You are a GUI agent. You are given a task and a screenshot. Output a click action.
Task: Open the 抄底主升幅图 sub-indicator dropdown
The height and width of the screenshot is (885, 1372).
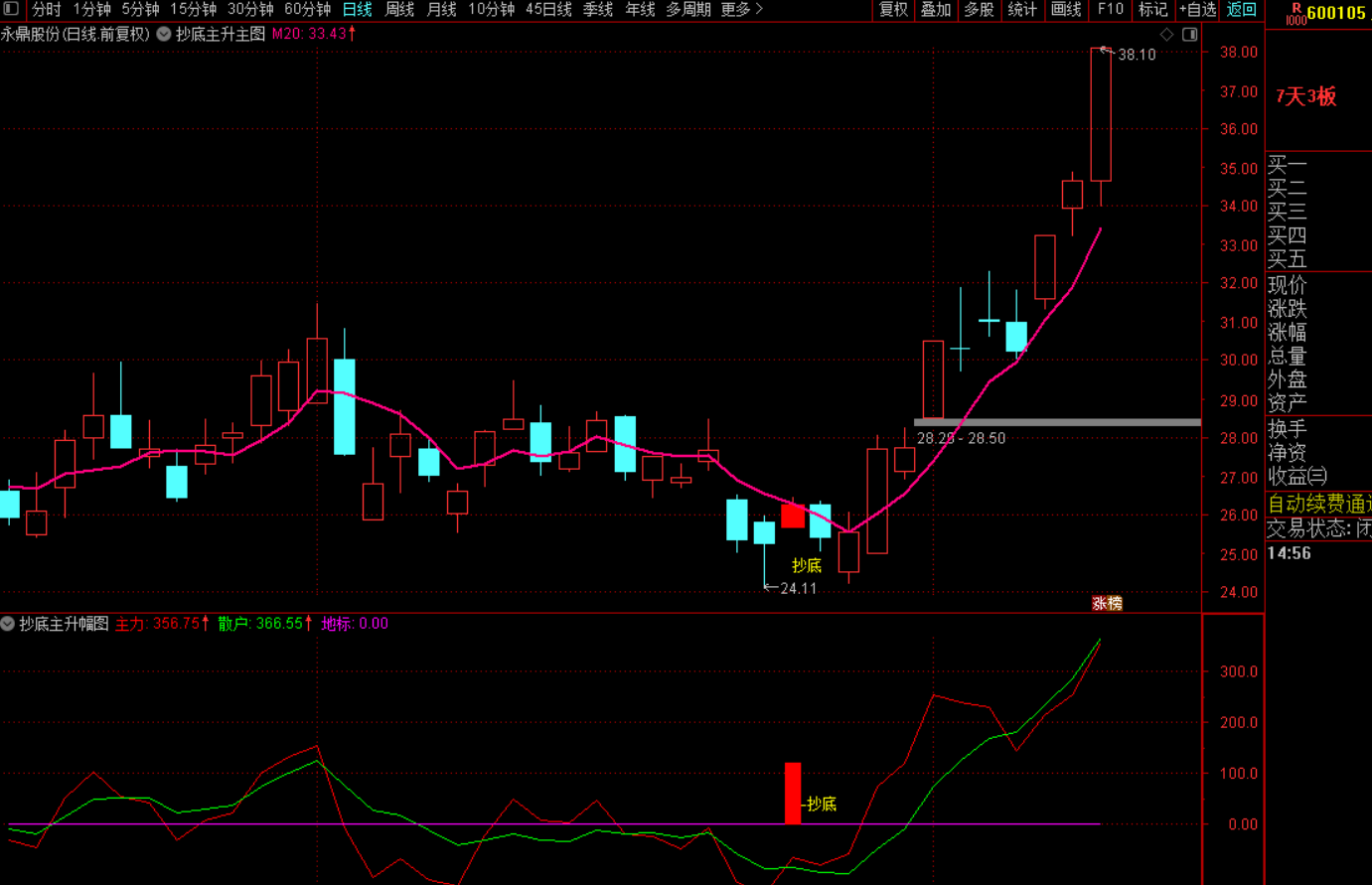8,624
